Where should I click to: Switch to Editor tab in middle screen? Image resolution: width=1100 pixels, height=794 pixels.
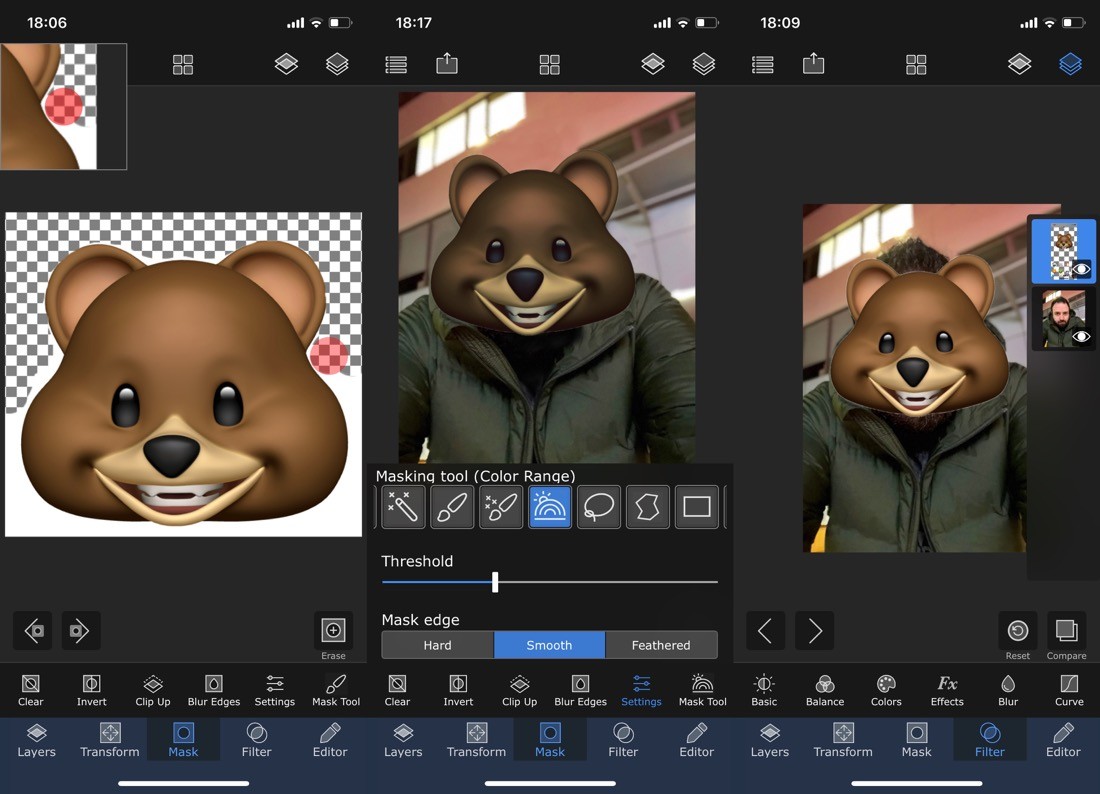point(697,741)
